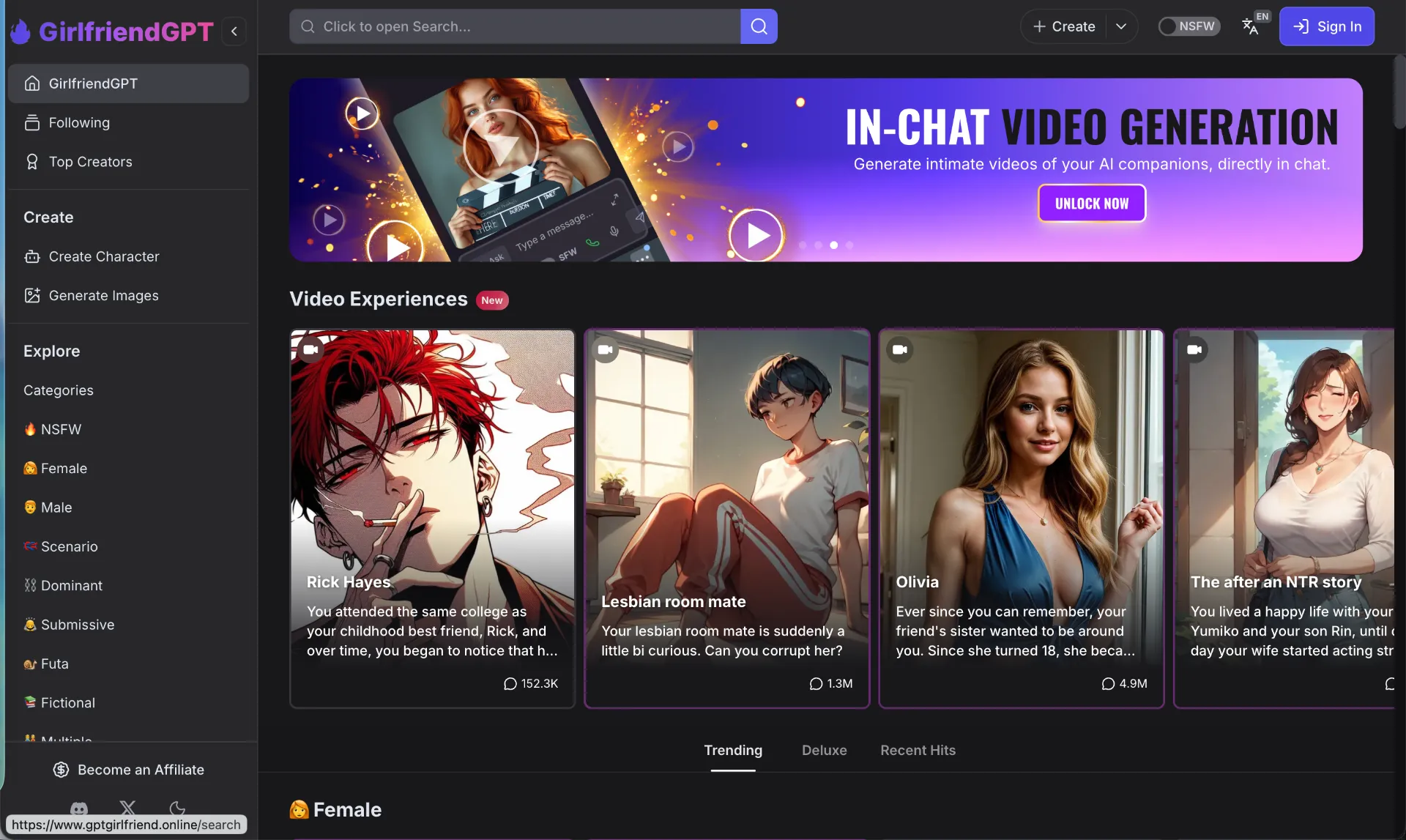This screenshot has width=1406, height=840.
Task: Click the Create Character robot icon
Action: [x=31, y=256]
